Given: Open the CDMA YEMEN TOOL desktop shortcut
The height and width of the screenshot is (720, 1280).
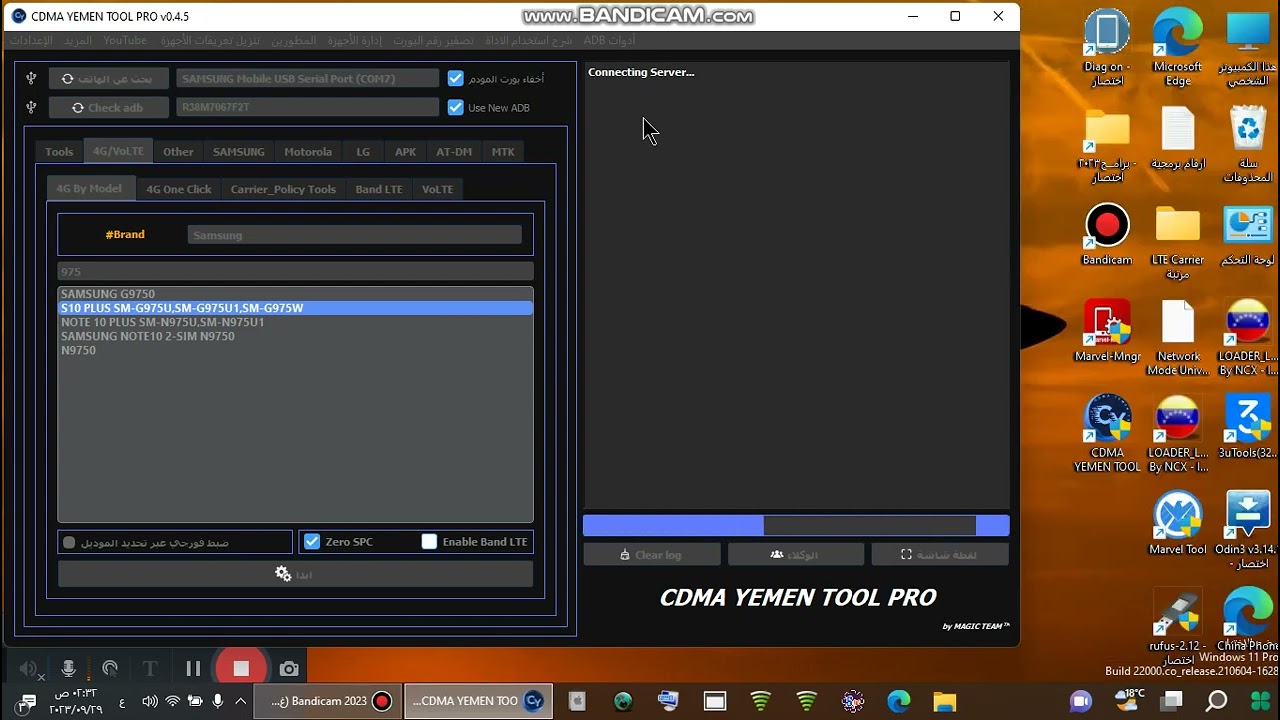Looking at the screenshot, I should [1107, 434].
